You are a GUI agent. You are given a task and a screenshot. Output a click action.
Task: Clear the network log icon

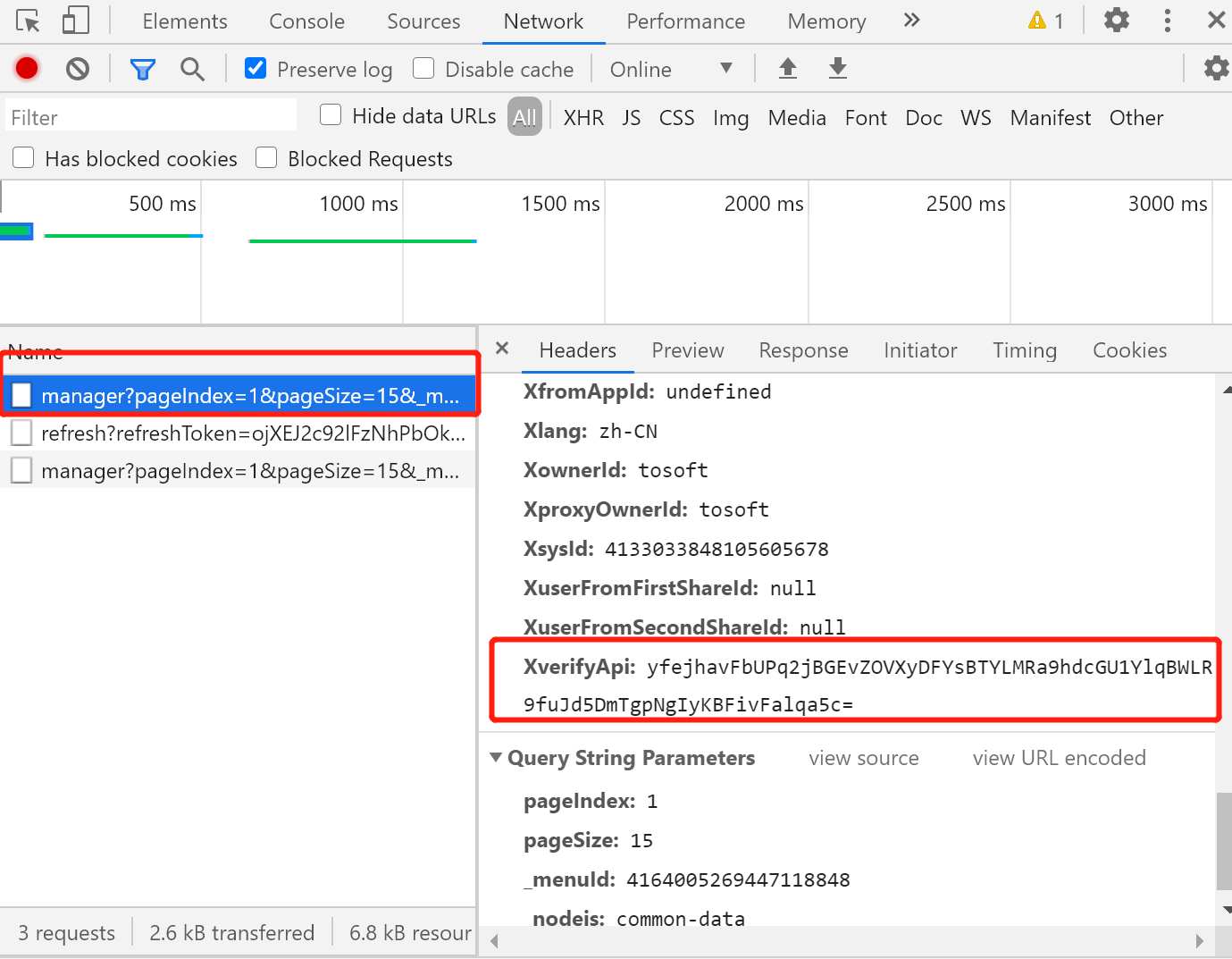(x=78, y=68)
